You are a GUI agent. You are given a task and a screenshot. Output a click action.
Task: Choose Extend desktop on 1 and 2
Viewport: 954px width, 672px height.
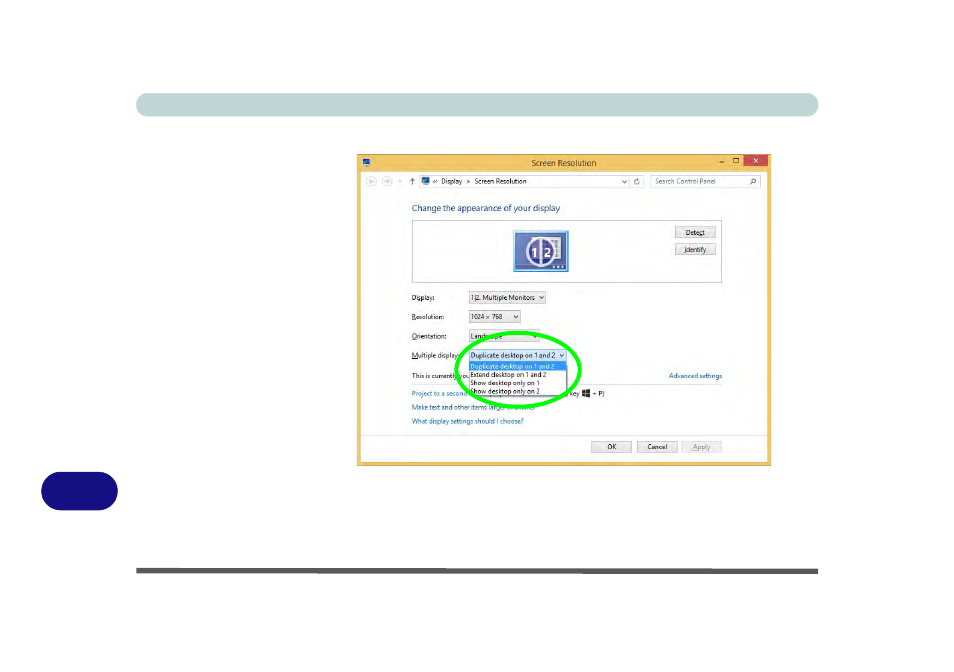[518, 375]
